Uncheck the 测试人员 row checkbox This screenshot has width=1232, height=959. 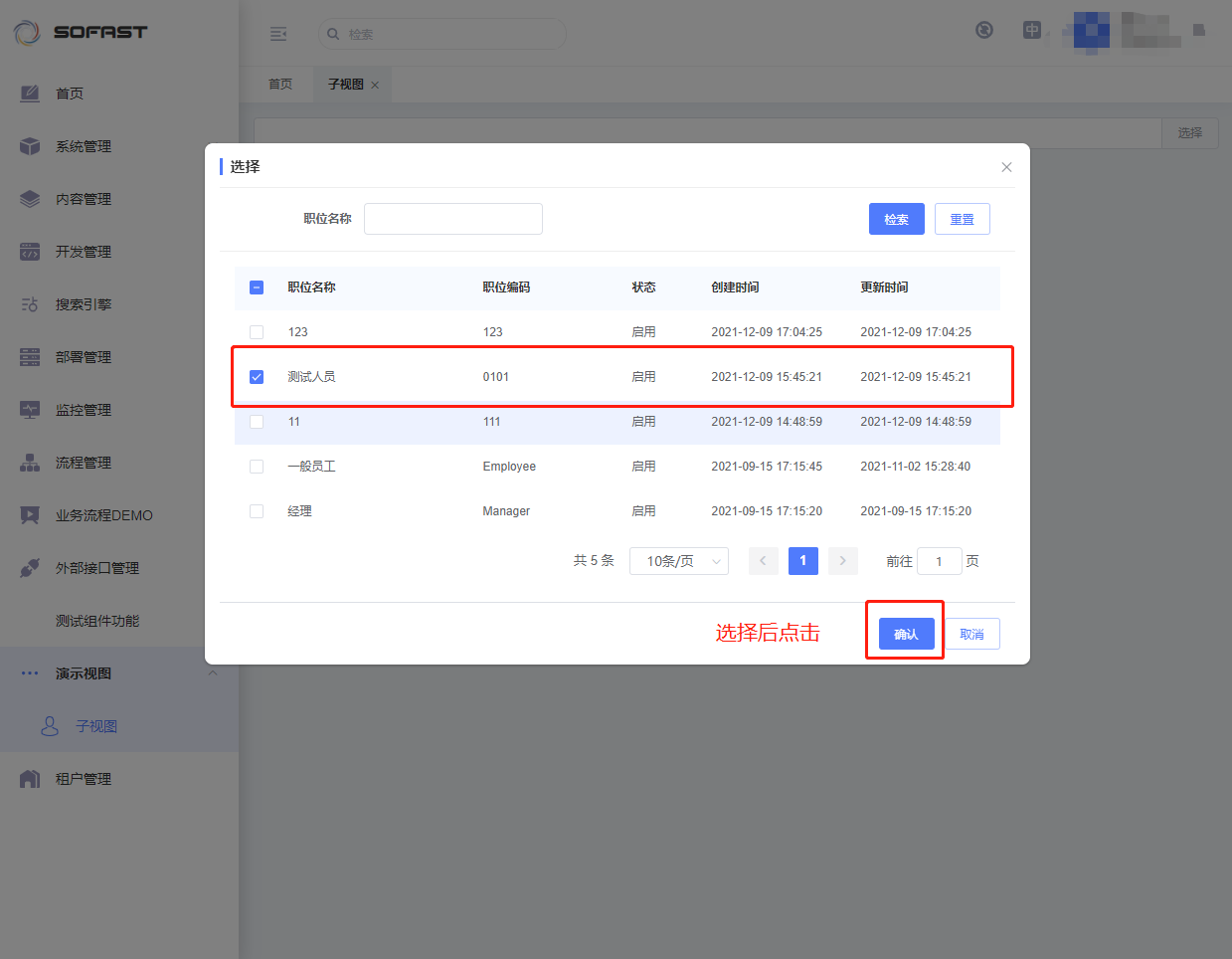coord(257,377)
